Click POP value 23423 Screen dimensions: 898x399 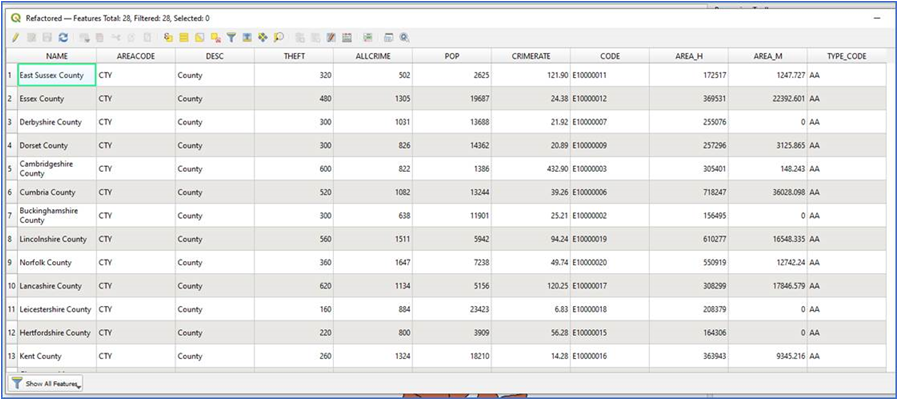[452, 309]
